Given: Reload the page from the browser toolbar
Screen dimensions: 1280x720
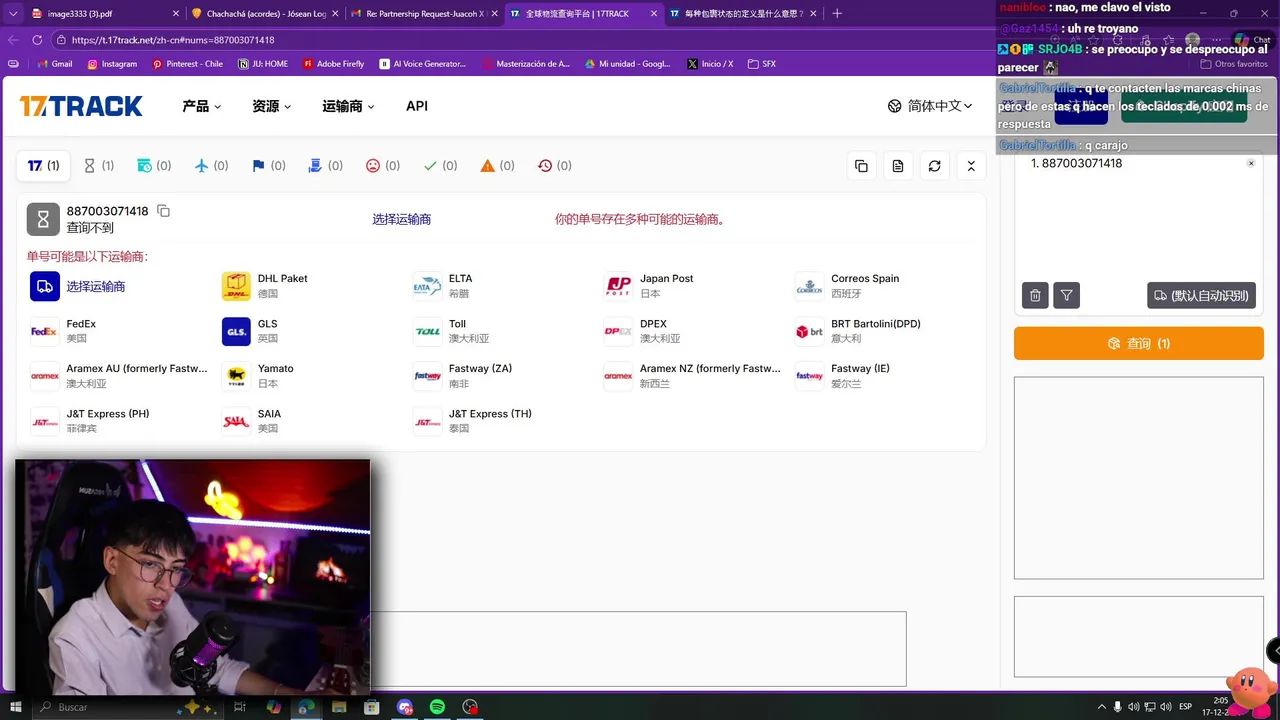Looking at the screenshot, I should 37,40.
